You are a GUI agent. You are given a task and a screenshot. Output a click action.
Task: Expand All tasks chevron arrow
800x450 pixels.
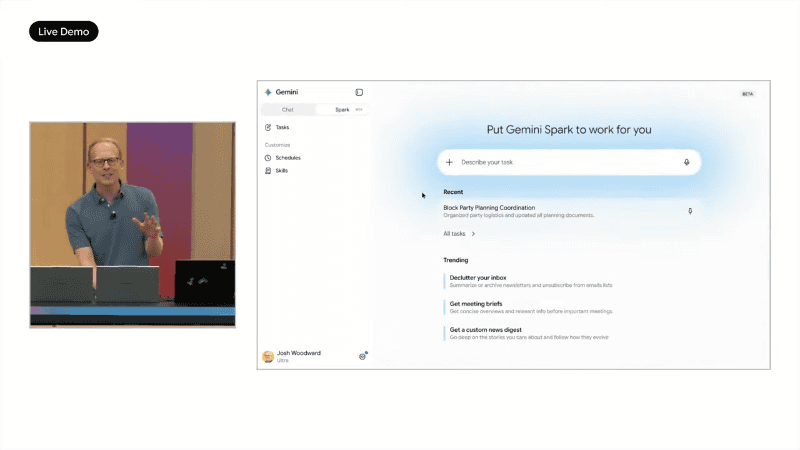point(473,234)
